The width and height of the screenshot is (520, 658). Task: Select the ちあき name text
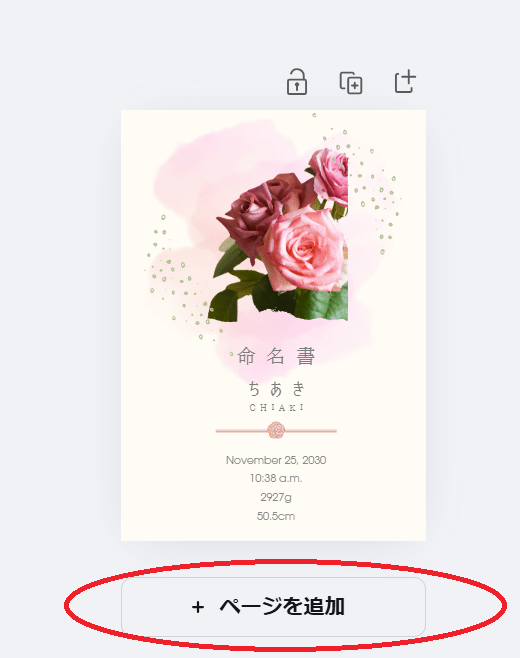pyautogui.click(x=276, y=389)
